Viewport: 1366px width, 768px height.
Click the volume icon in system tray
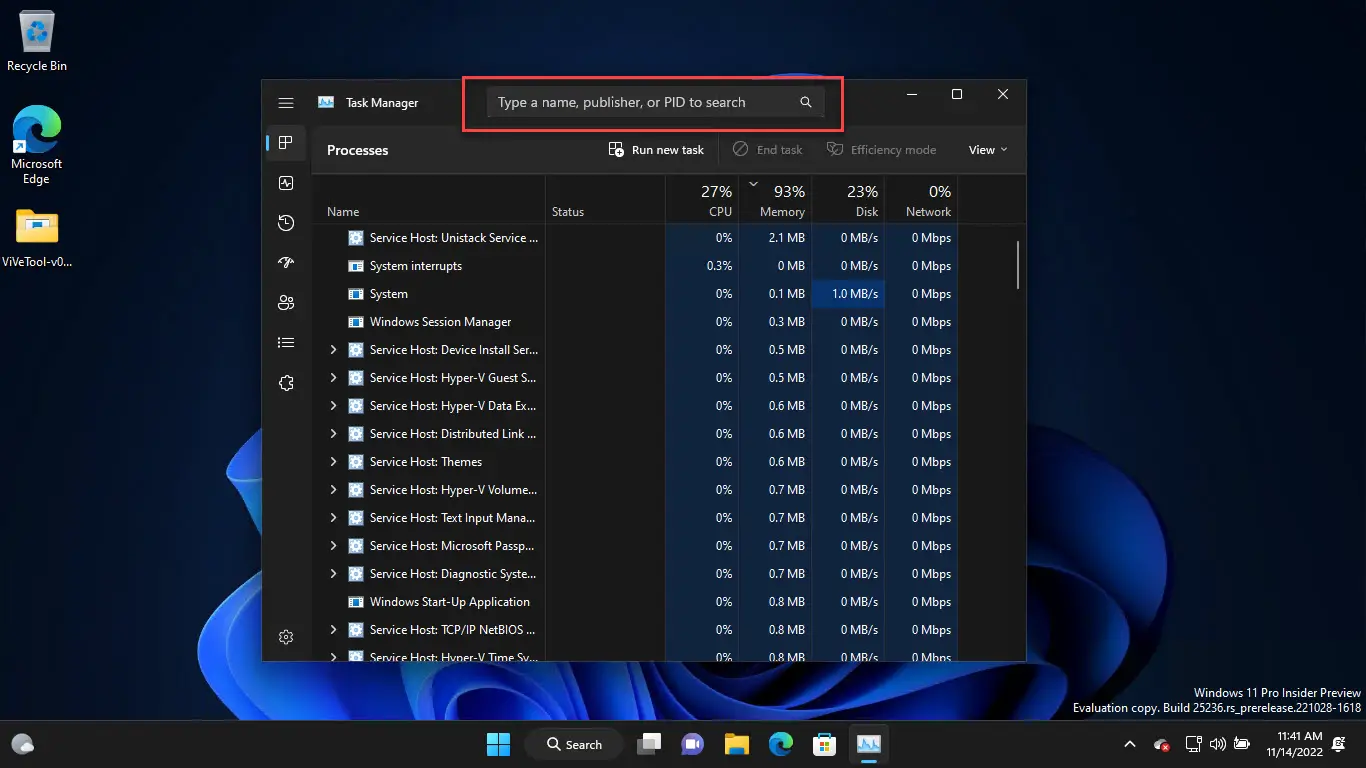pyautogui.click(x=1218, y=744)
